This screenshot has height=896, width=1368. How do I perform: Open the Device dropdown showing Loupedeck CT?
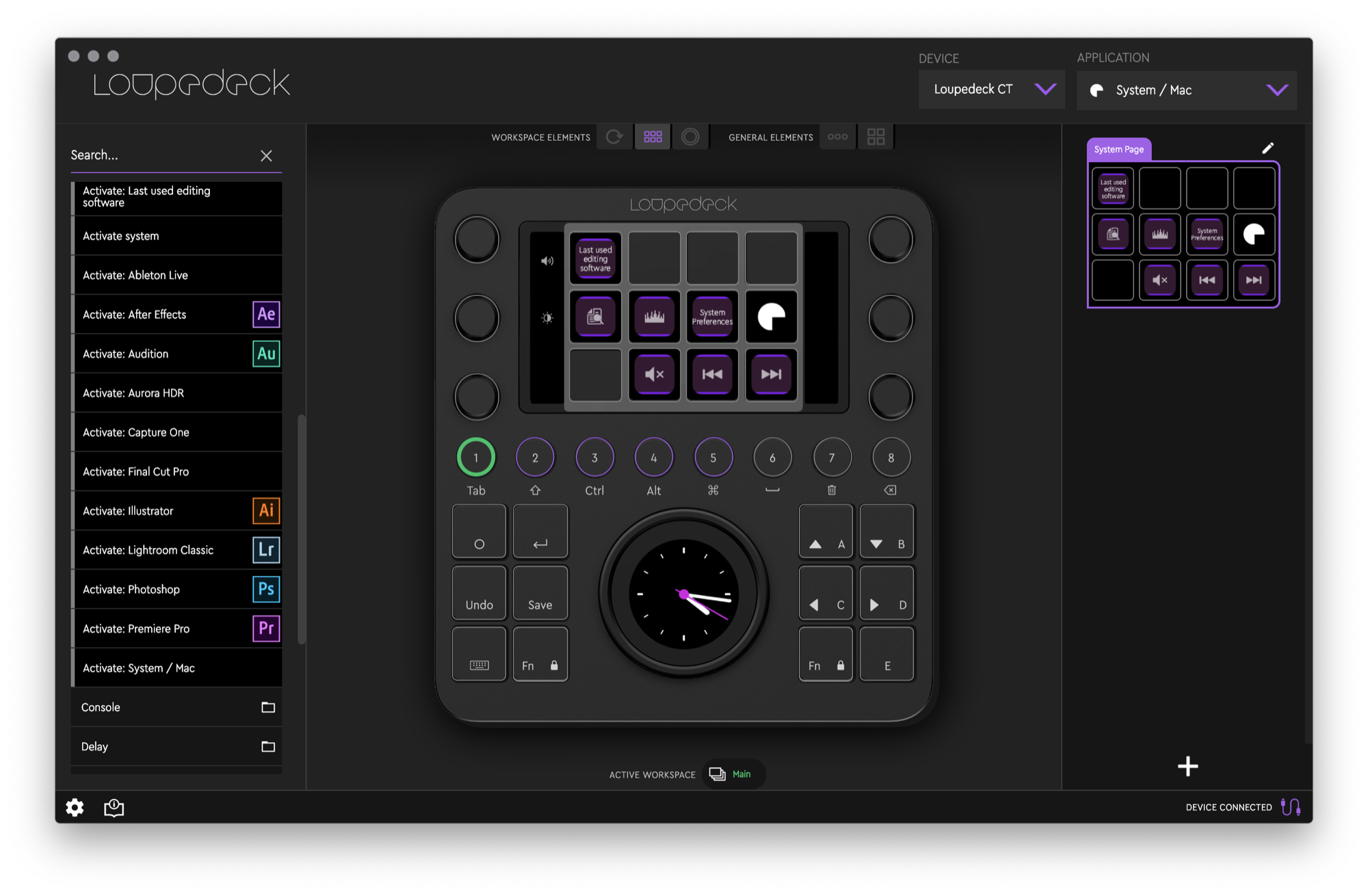[991, 90]
